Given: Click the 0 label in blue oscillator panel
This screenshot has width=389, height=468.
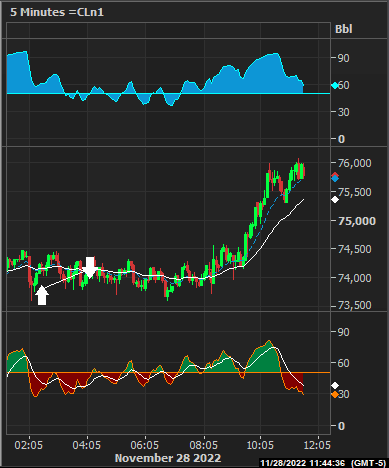Looking at the screenshot, I should tap(341, 139).
